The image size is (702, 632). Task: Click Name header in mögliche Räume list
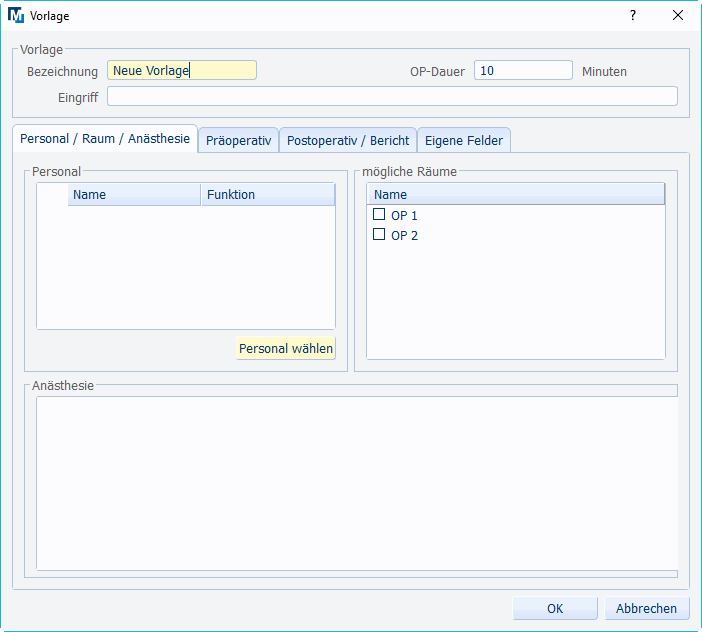coord(515,195)
